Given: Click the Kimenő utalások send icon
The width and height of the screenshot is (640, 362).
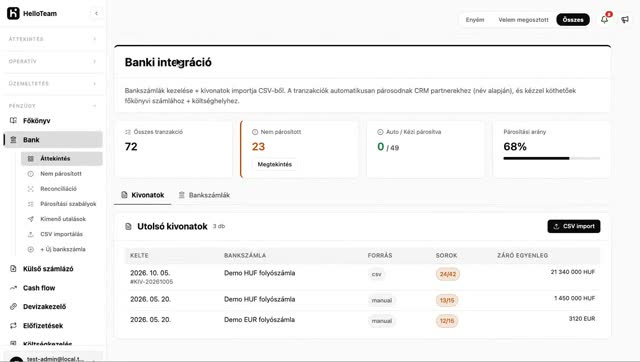Looking at the screenshot, I should coord(31,219).
